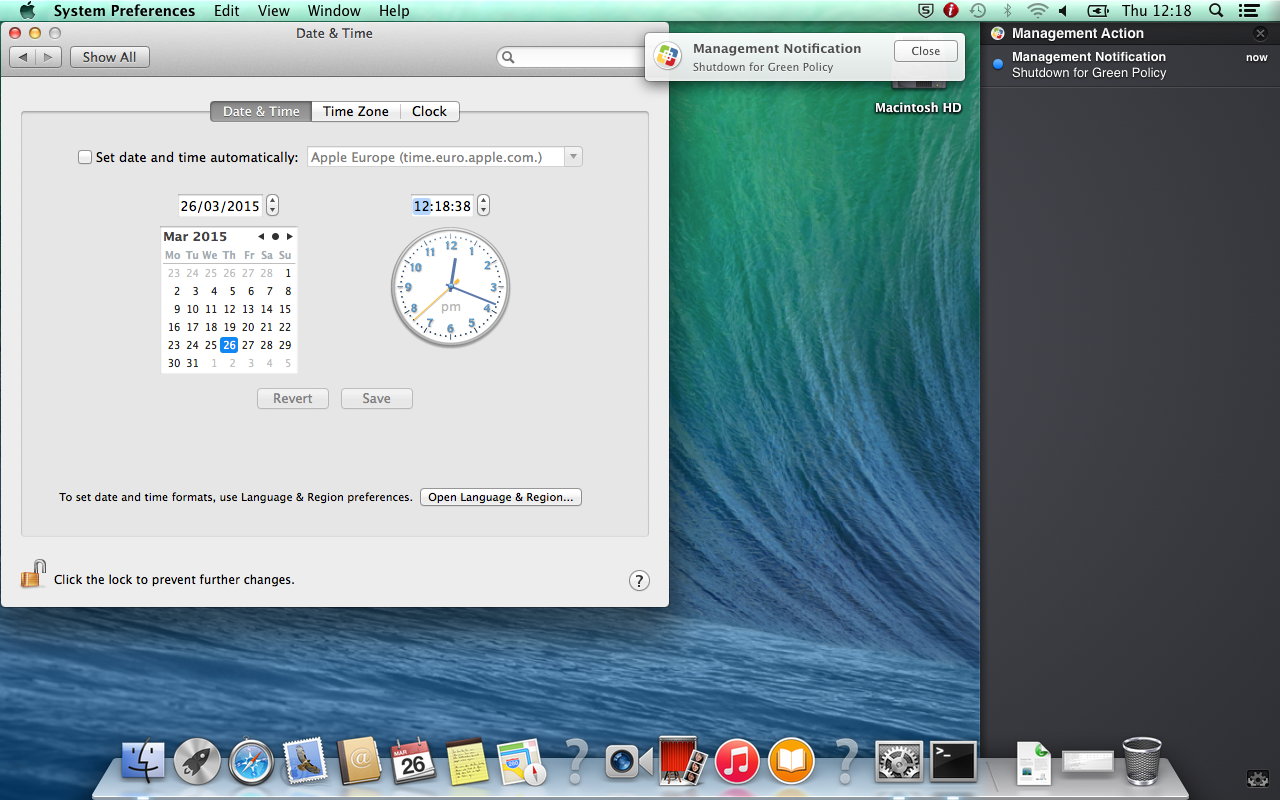This screenshot has height=800, width=1280.
Task: Open Wi-Fi status menu icon
Action: point(1037,11)
